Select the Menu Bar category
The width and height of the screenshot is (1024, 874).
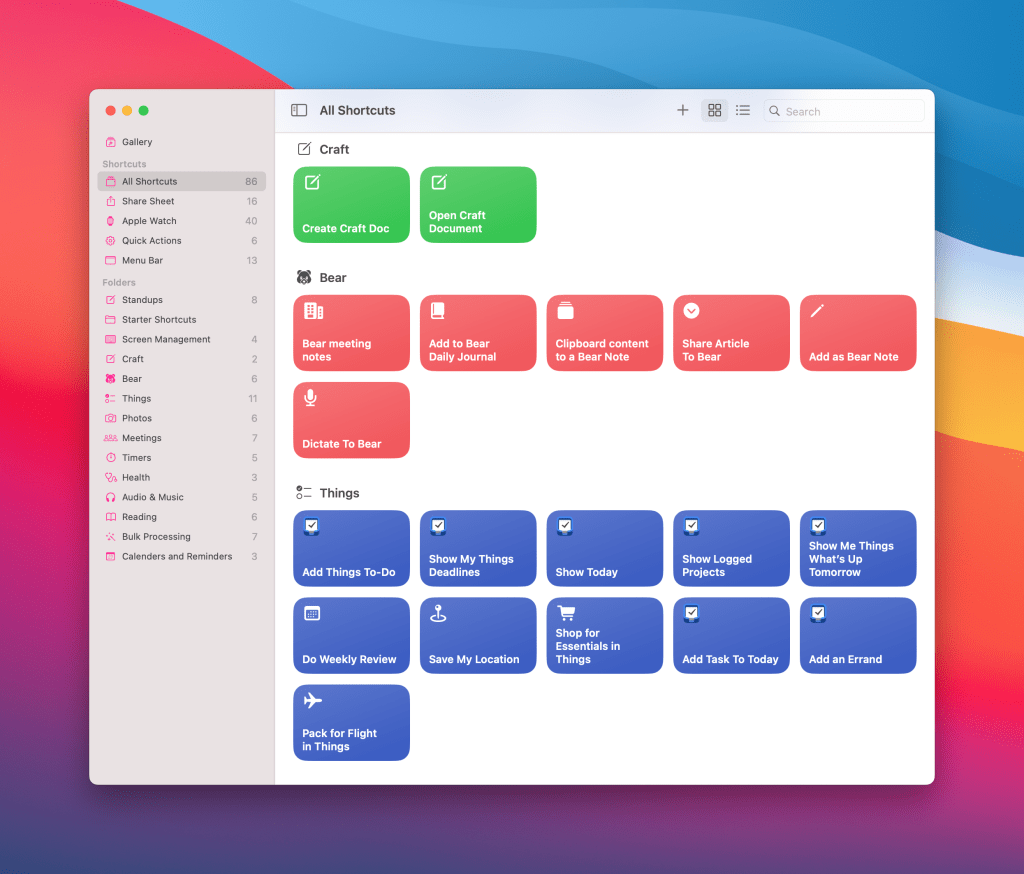(142, 261)
